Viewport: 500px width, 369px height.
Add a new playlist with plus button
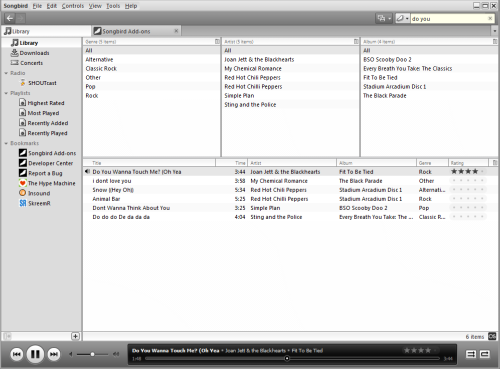[75, 336]
